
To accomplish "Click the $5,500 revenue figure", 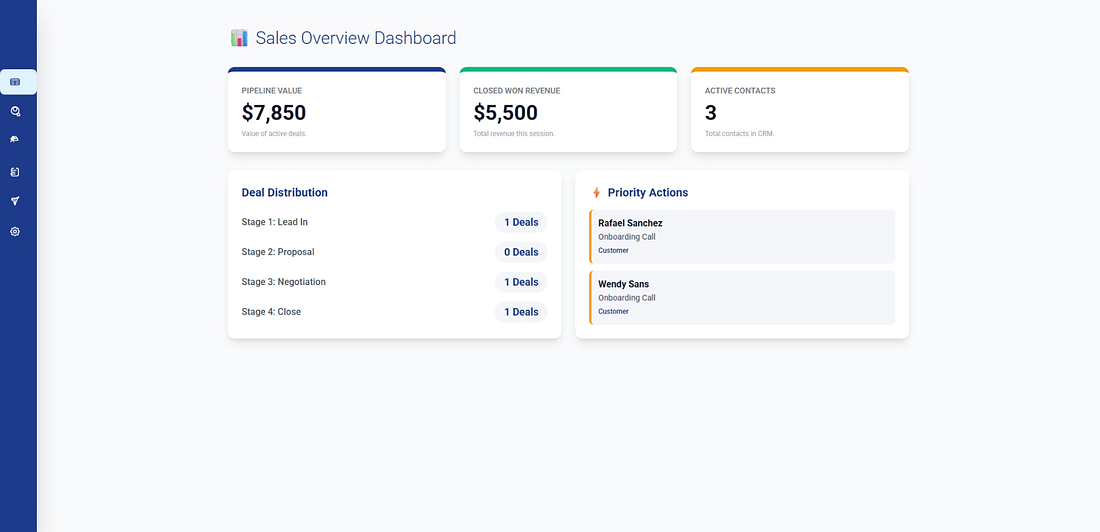I will [506, 113].
